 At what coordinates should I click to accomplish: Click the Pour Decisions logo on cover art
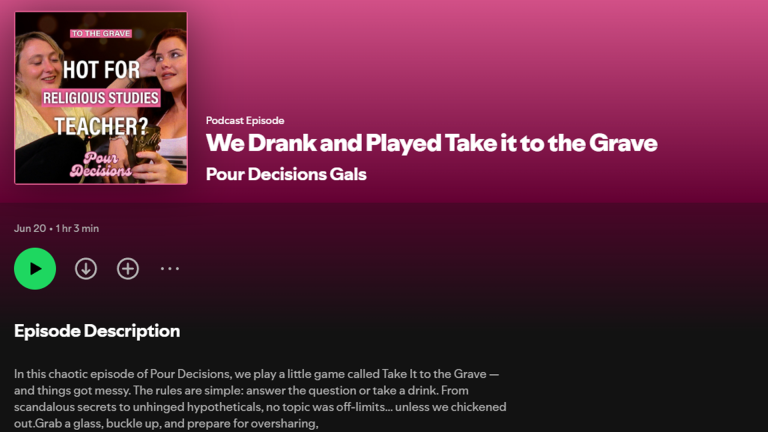click(x=101, y=165)
